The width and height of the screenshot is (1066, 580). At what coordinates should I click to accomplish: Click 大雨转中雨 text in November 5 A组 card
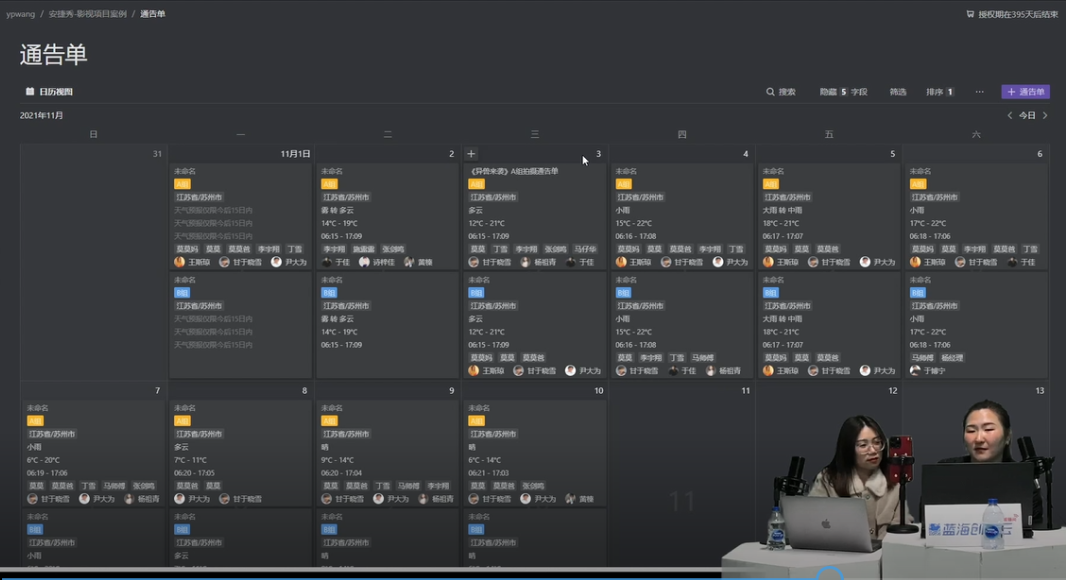(783, 210)
